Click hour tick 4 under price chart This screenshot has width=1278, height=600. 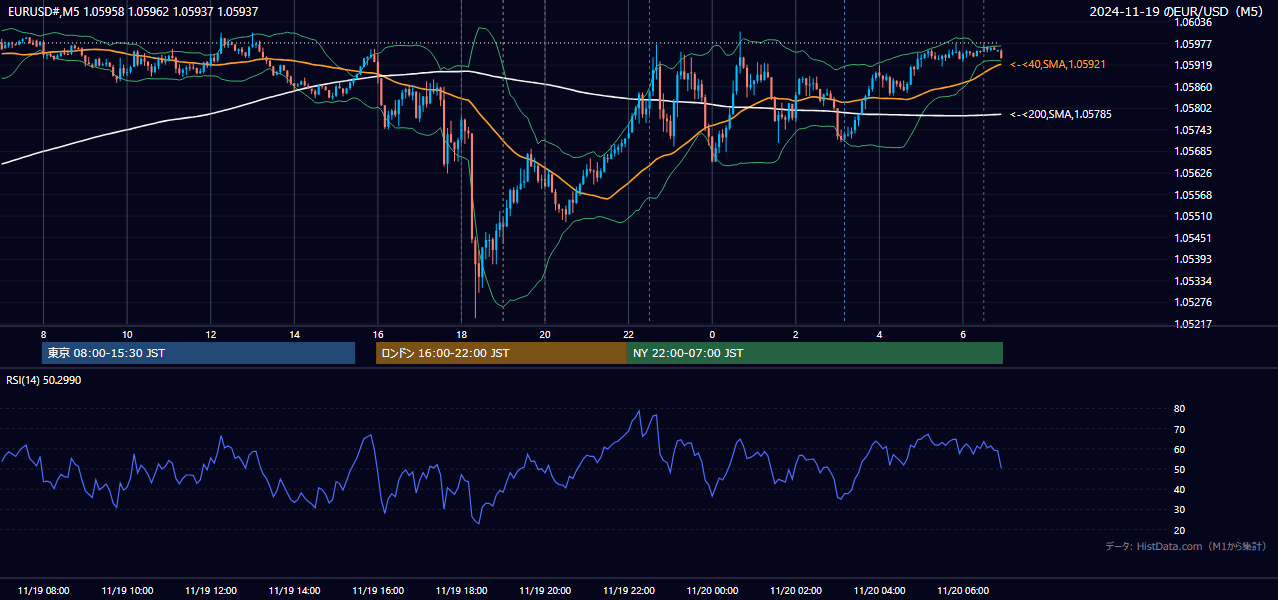pos(879,334)
